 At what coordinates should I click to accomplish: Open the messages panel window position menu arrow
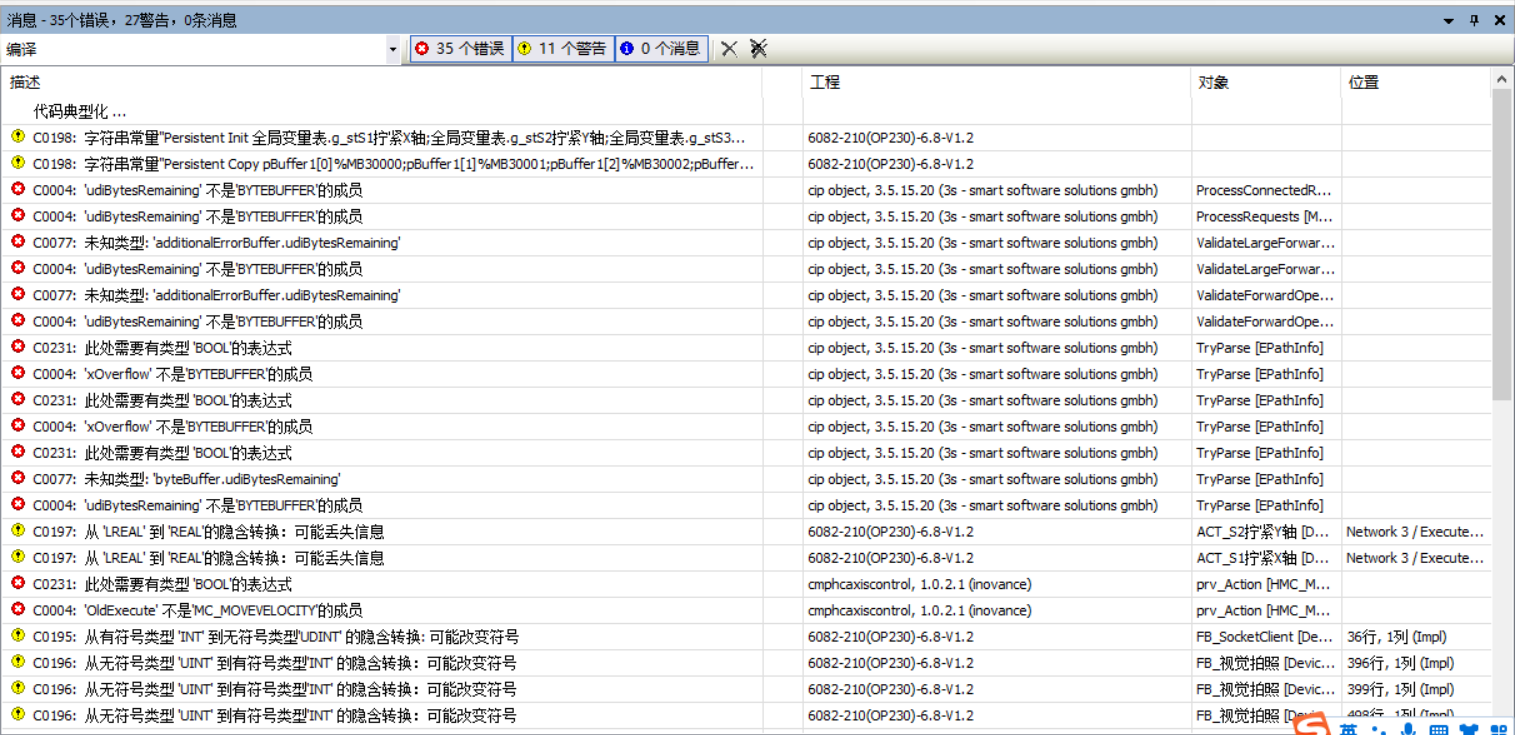pos(1449,20)
